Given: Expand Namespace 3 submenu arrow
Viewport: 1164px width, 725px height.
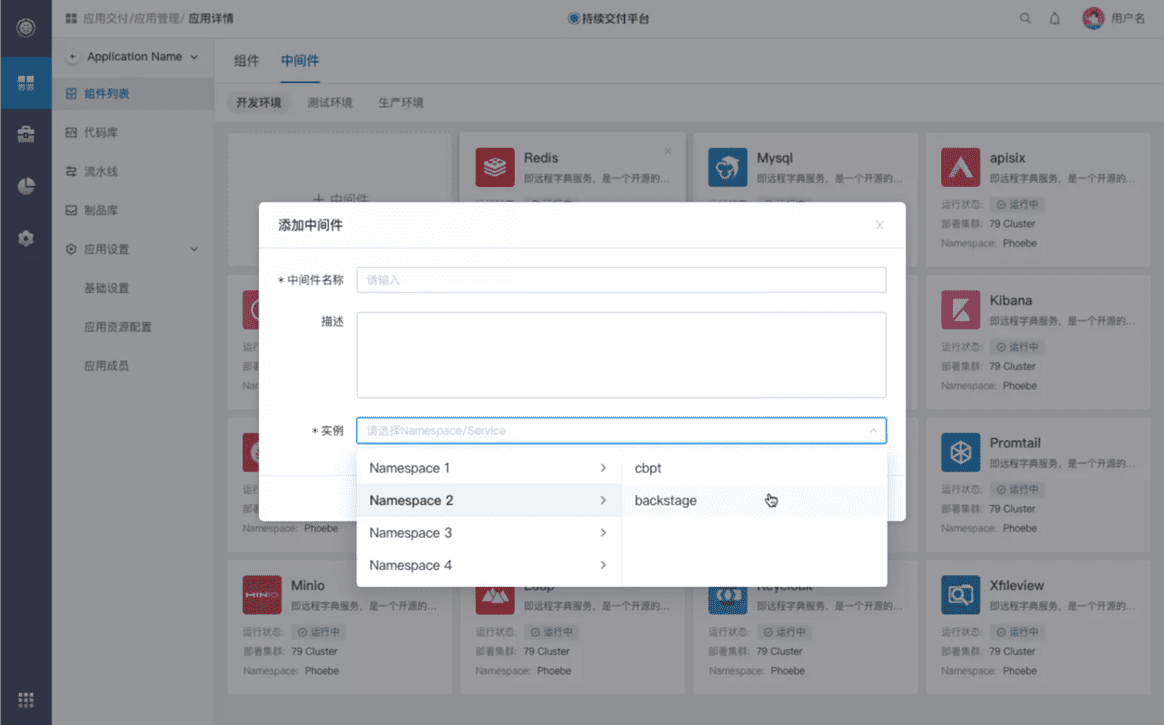Looking at the screenshot, I should tap(603, 533).
